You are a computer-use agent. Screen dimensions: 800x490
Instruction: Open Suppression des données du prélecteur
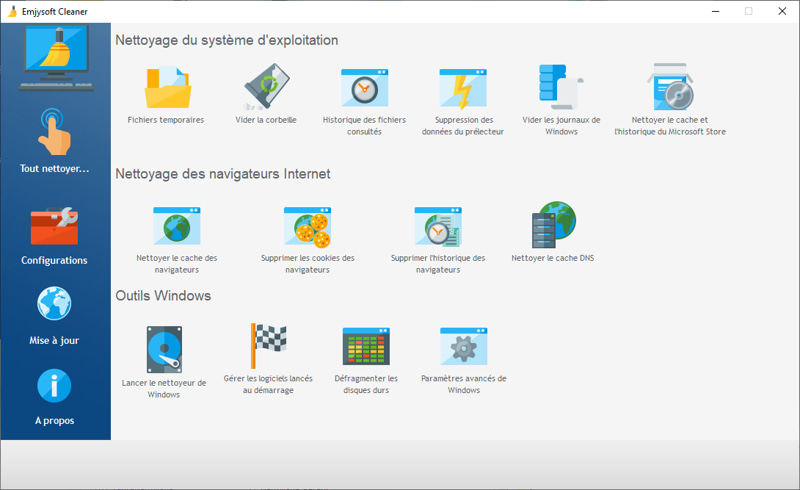[x=463, y=87]
